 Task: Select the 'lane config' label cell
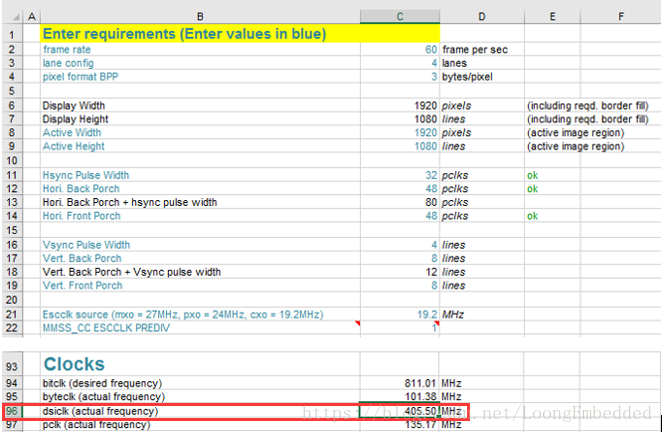click(x=200, y=63)
